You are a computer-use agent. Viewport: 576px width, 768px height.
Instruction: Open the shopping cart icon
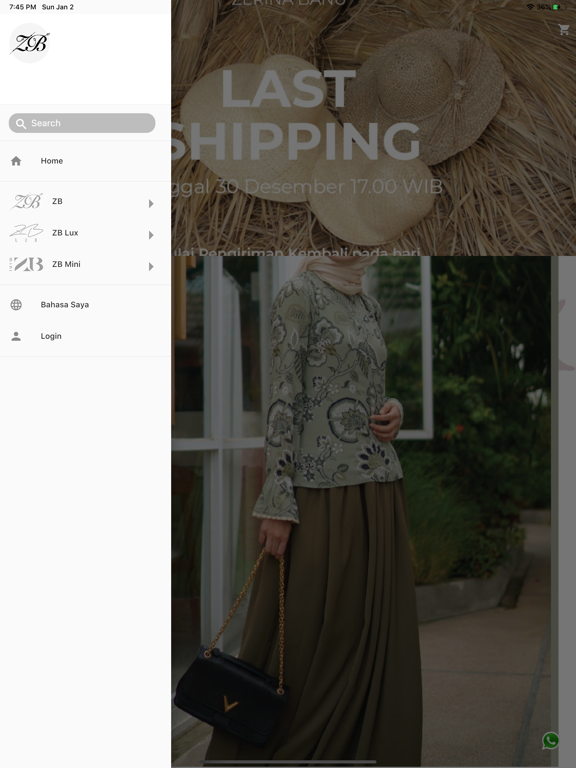coord(564,29)
